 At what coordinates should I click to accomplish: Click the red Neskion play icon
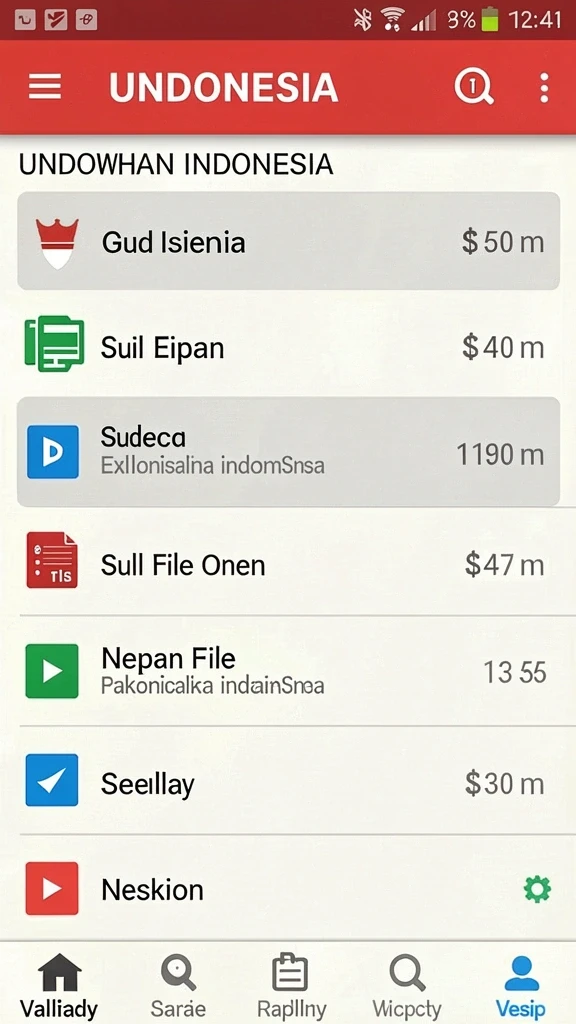click(x=52, y=888)
